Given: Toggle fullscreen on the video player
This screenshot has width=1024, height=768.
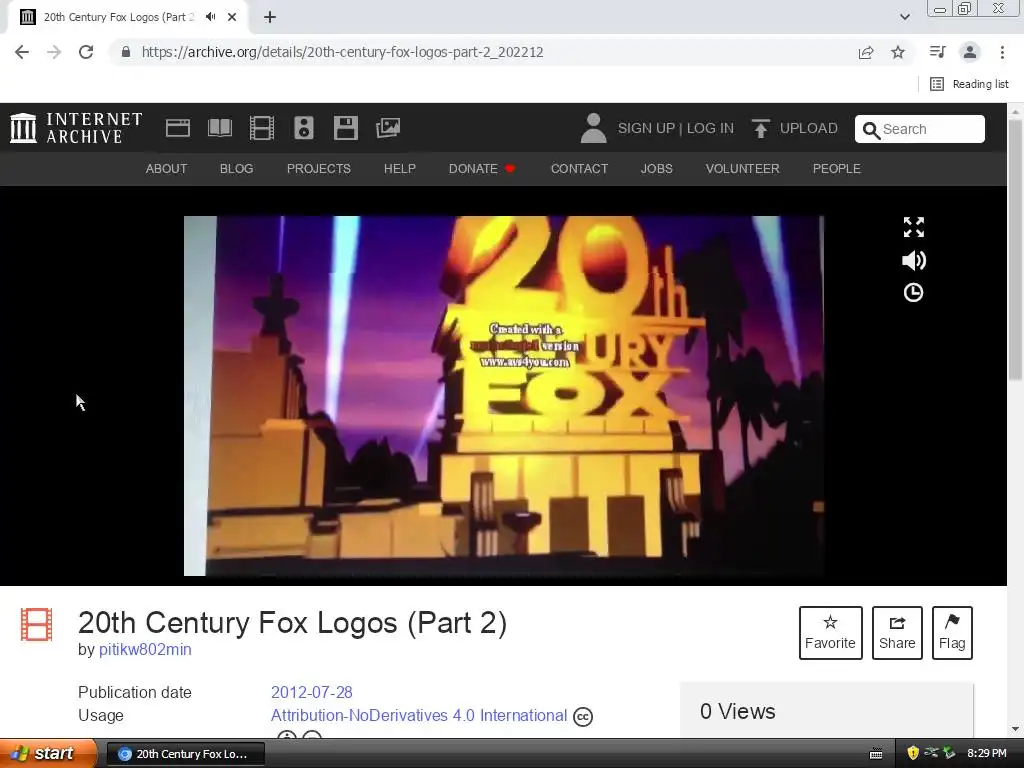Looking at the screenshot, I should [914, 227].
